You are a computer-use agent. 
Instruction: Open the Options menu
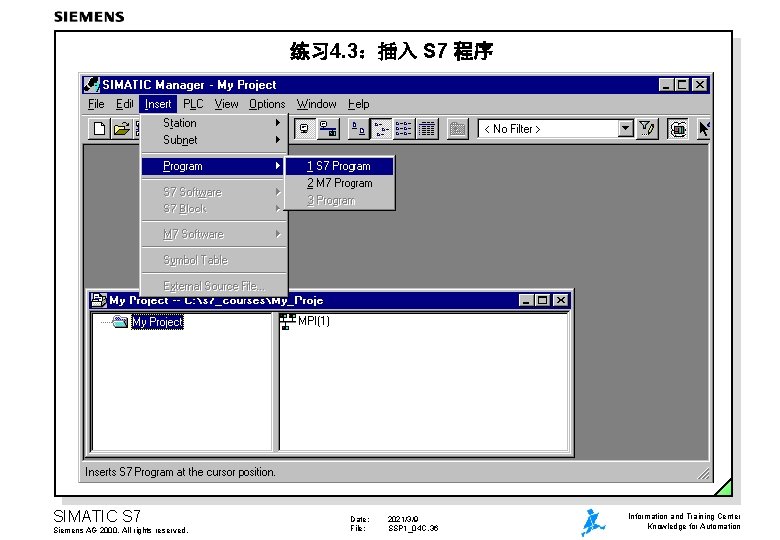[267, 104]
